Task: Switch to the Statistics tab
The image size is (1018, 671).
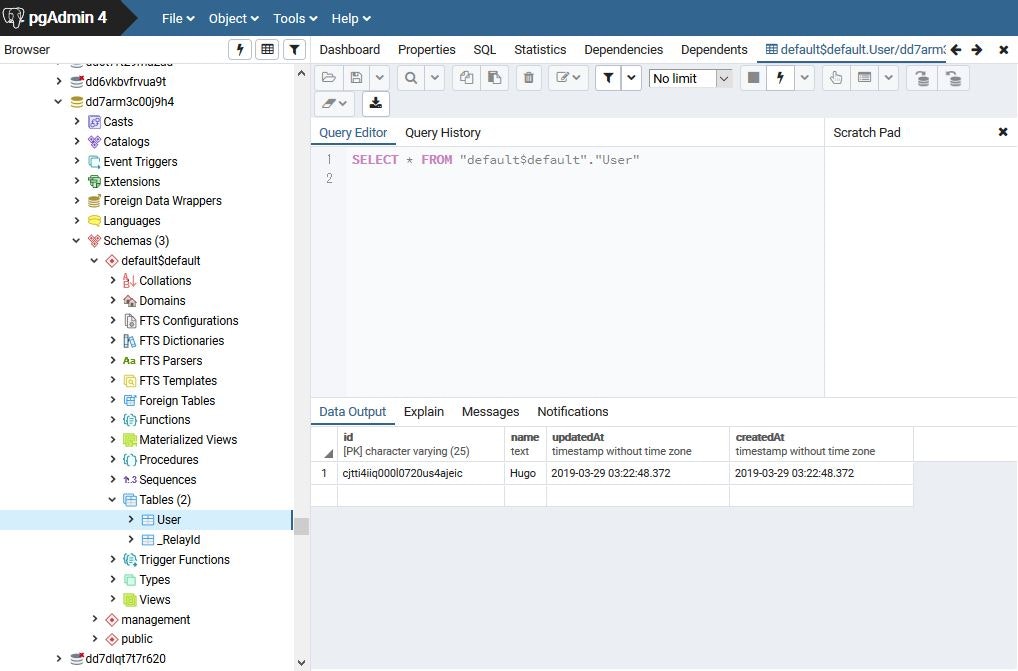Action: pyautogui.click(x=540, y=49)
